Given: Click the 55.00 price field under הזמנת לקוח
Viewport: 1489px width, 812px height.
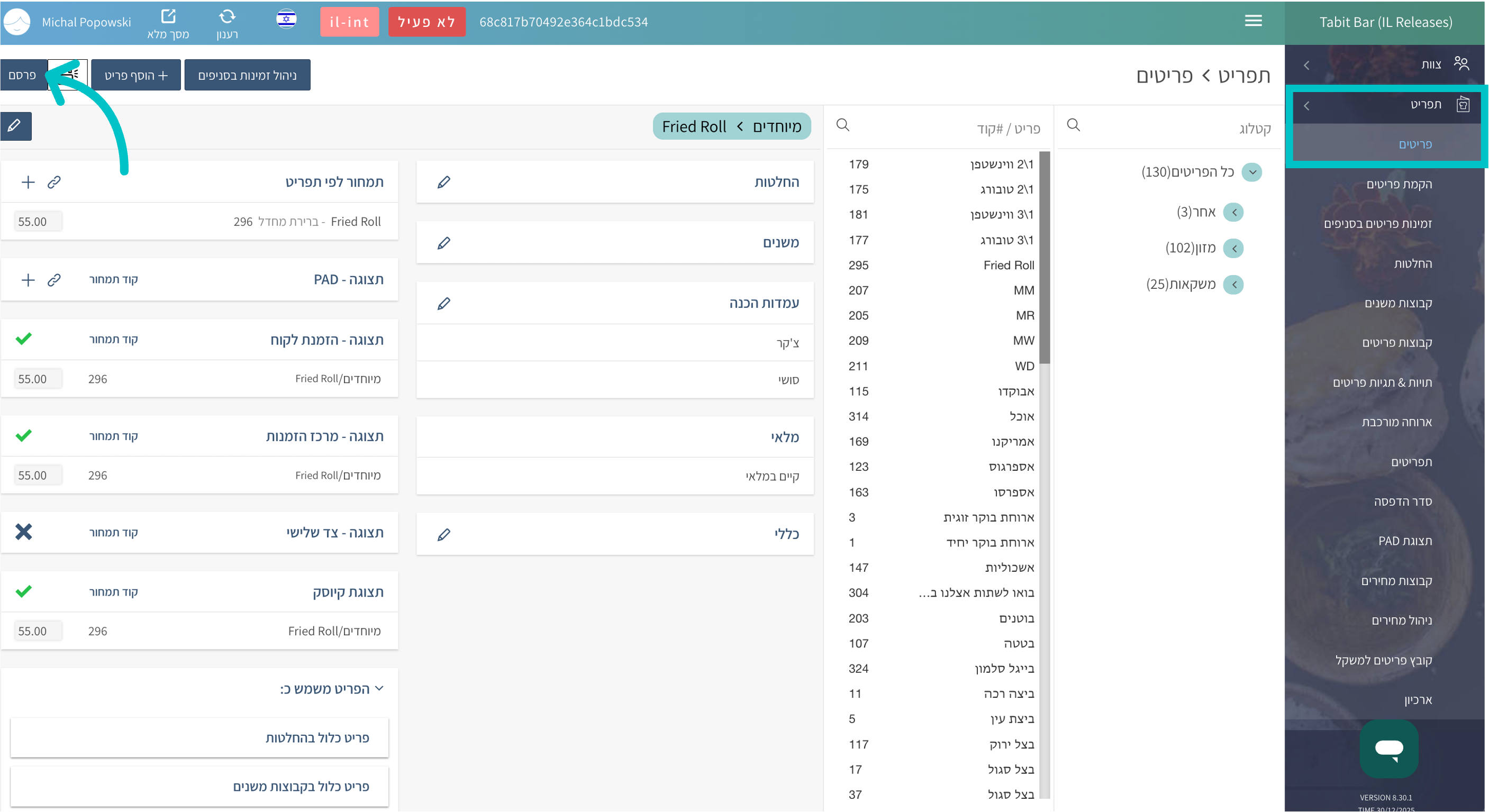Looking at the screenshot, I should [38, 379].
